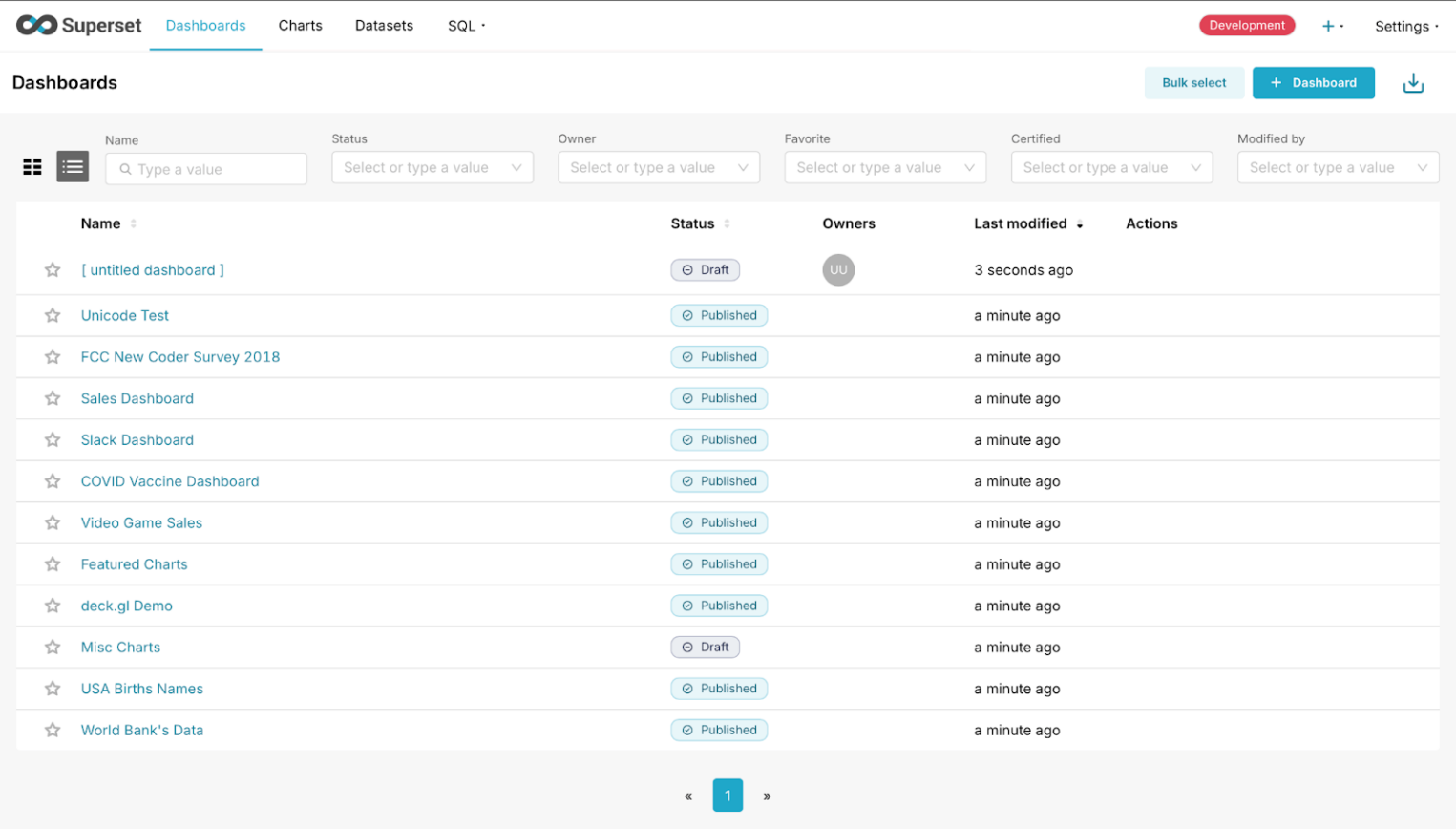This screenshot has width=1456, height=829.
Task: Open the plus new-item menu
Action: point(1331,26)
